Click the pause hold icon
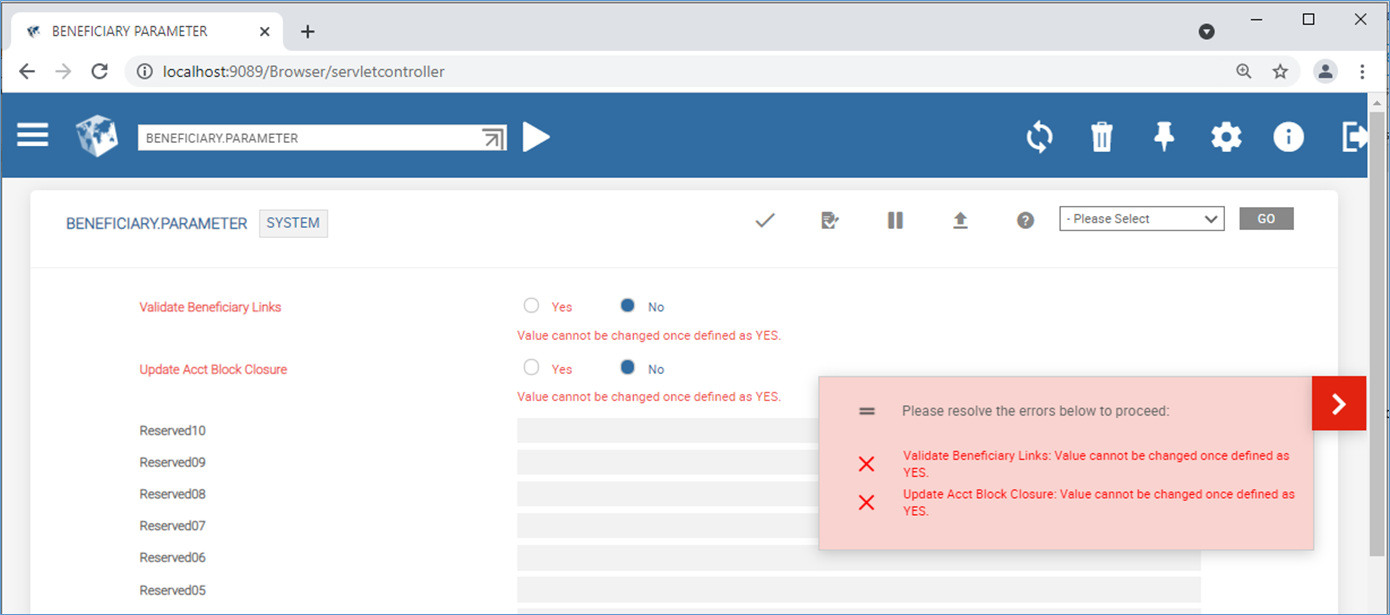The height and width of the screenshot is (615, 1390). 895,220
